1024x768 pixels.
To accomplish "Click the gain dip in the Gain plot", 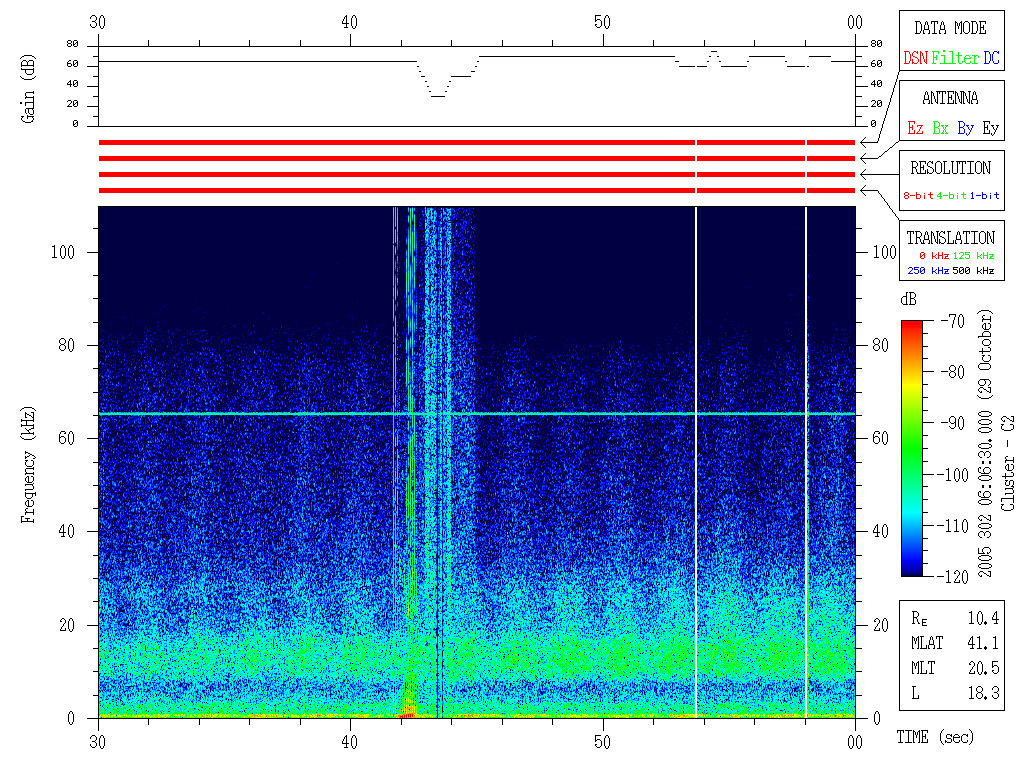I will (437, 94).
